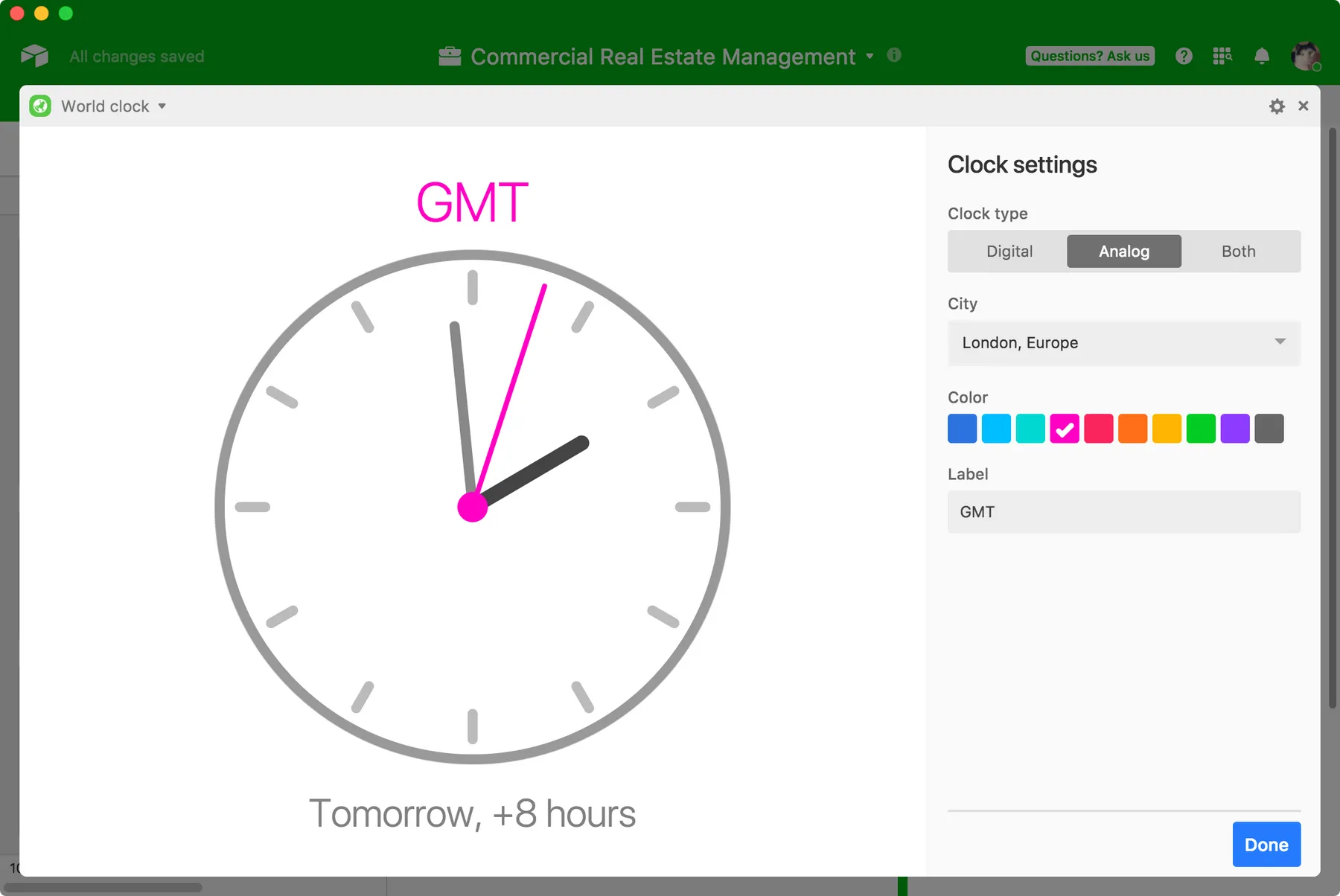Click the Questions? Ask us button
The image size is (1340, 896).
[1090, 56]
